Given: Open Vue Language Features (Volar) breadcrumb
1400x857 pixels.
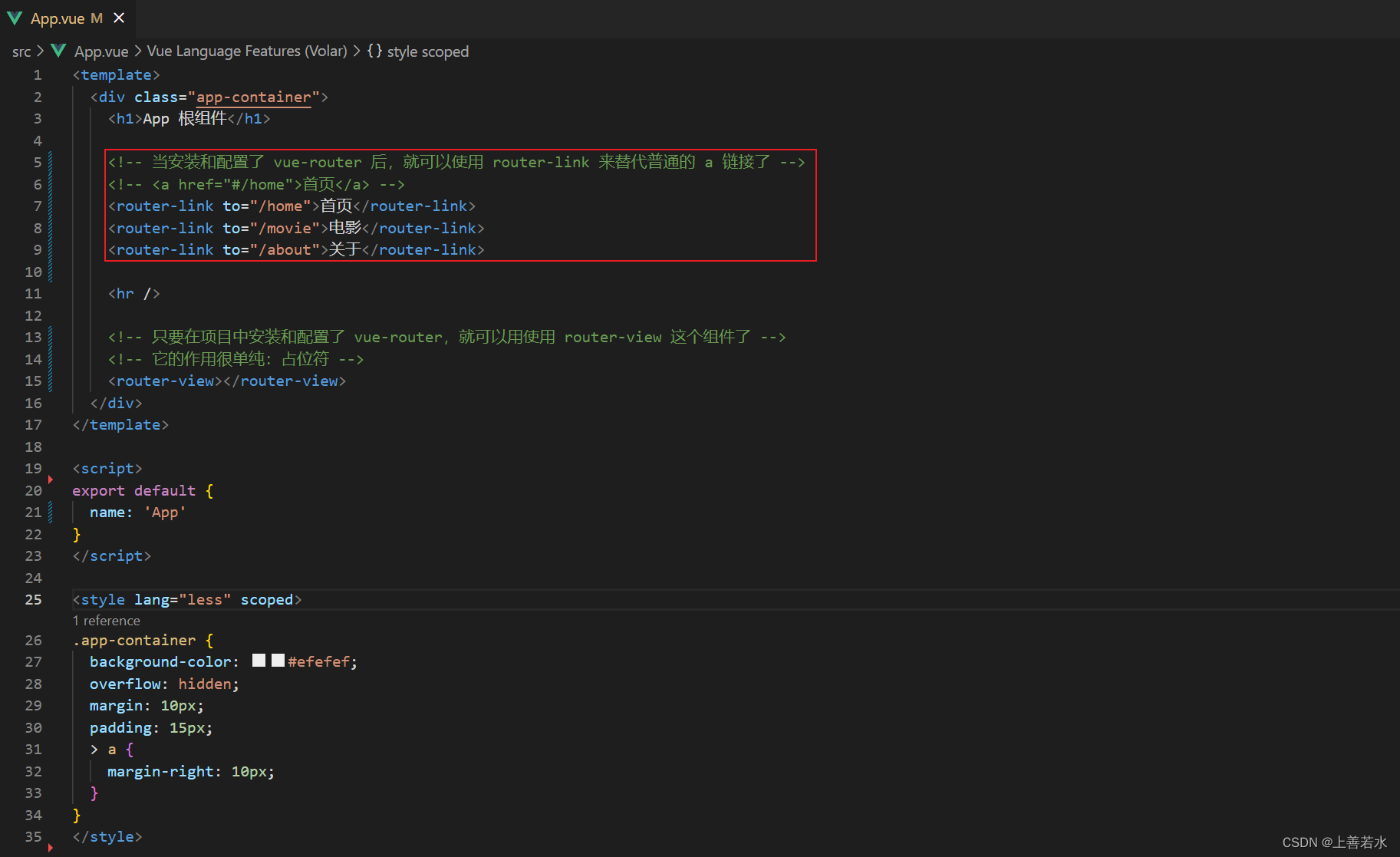Looking at the screenshot, I should pos(247,51).
